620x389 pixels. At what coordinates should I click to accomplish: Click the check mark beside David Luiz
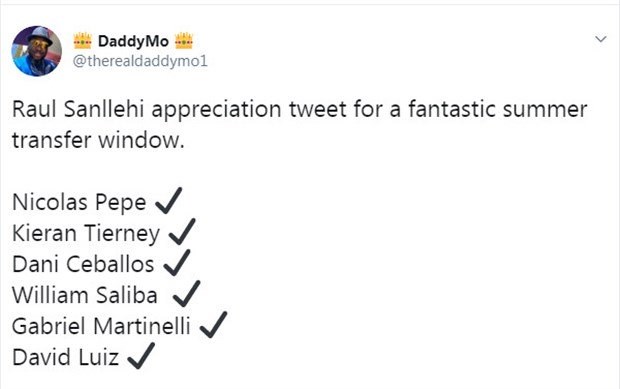tap(141, 356)
